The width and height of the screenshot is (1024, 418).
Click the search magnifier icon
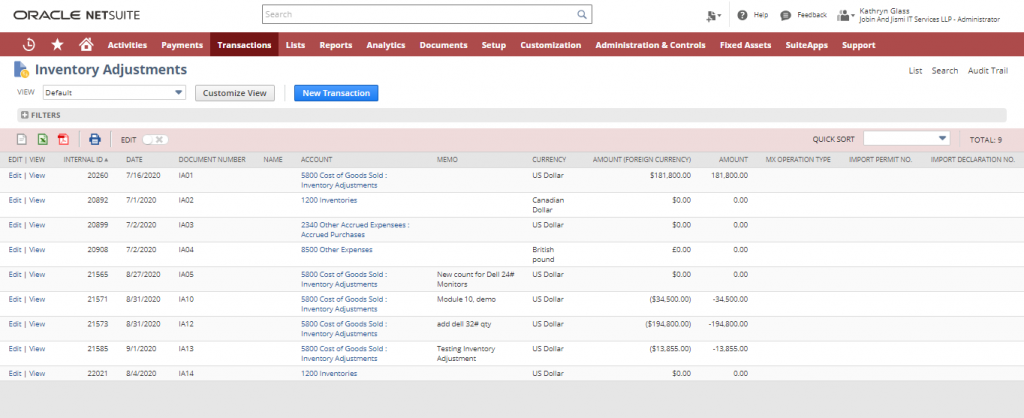582,15
